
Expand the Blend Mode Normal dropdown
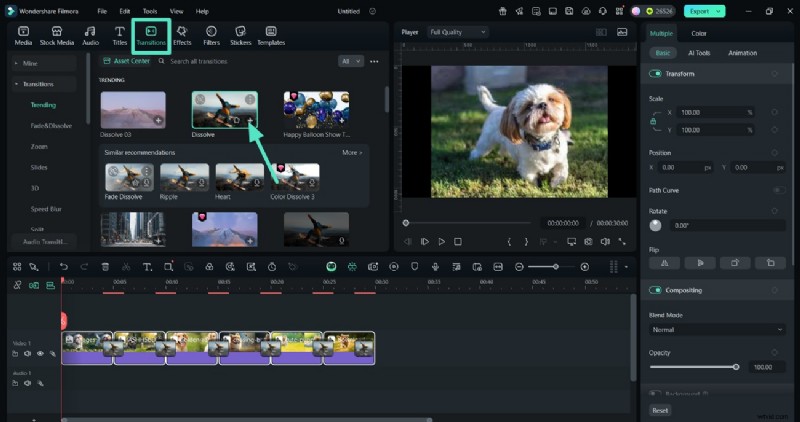(x=716, y=329)
